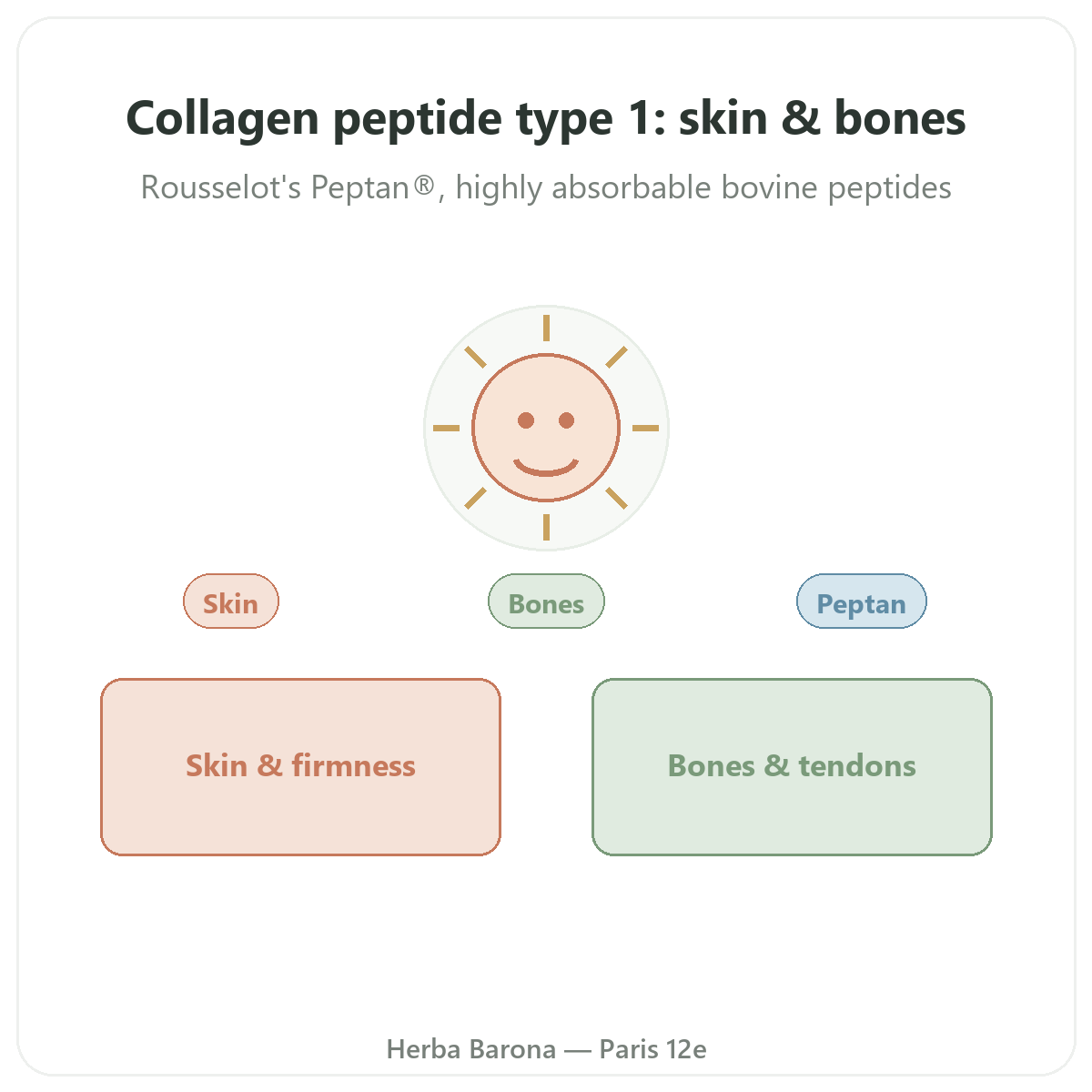
Task: Click the vertical ray below the sun face
Action: click(x=546, y=527)
